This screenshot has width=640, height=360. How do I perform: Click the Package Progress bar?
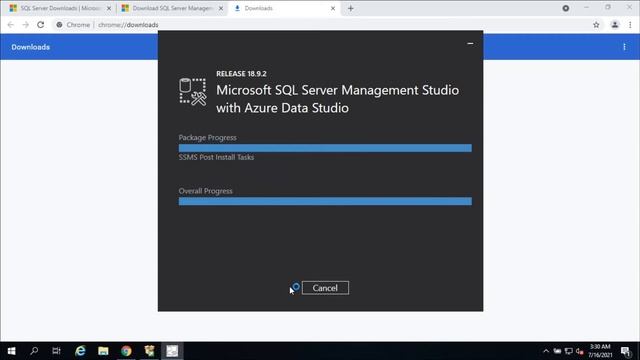(x=325, y=148)
